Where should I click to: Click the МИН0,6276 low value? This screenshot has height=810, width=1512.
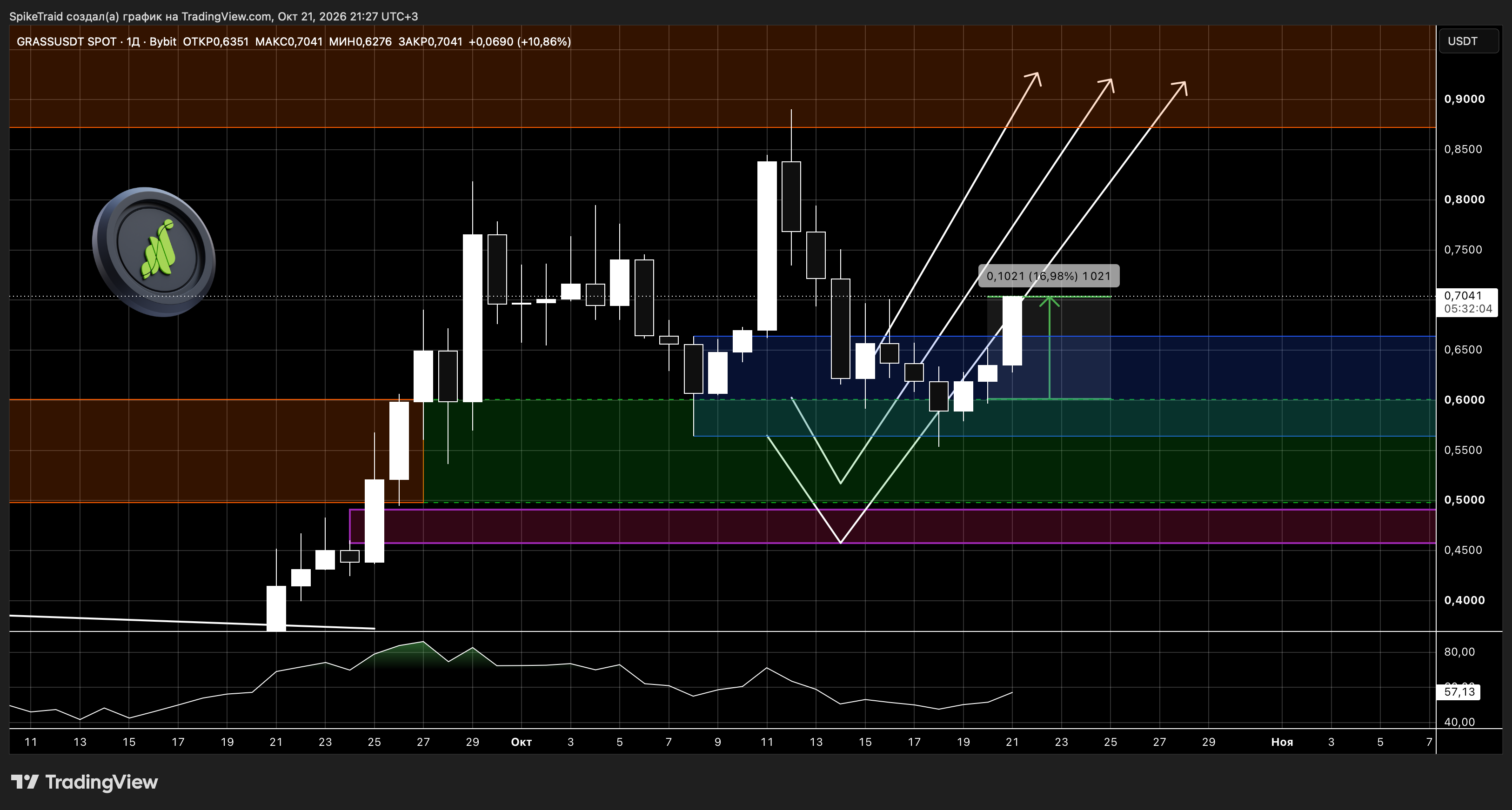pos(361,42)
